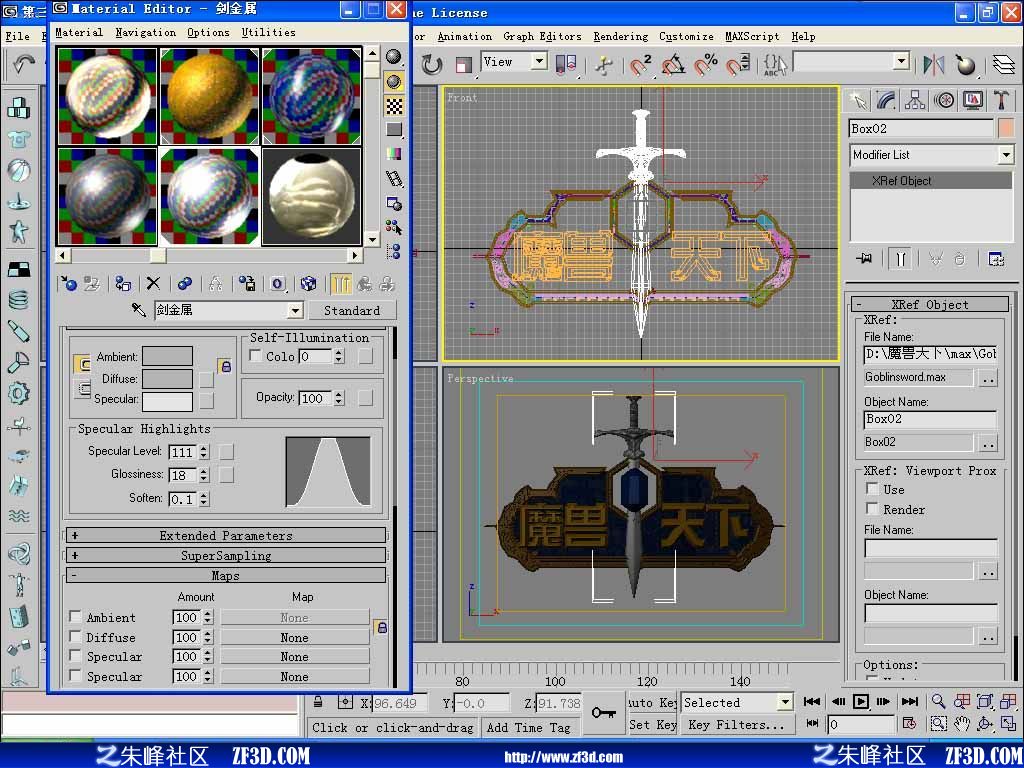Viewport: 1024px width, 768px height.
Task: Toggle checkered Background icon
Action: 394,106
